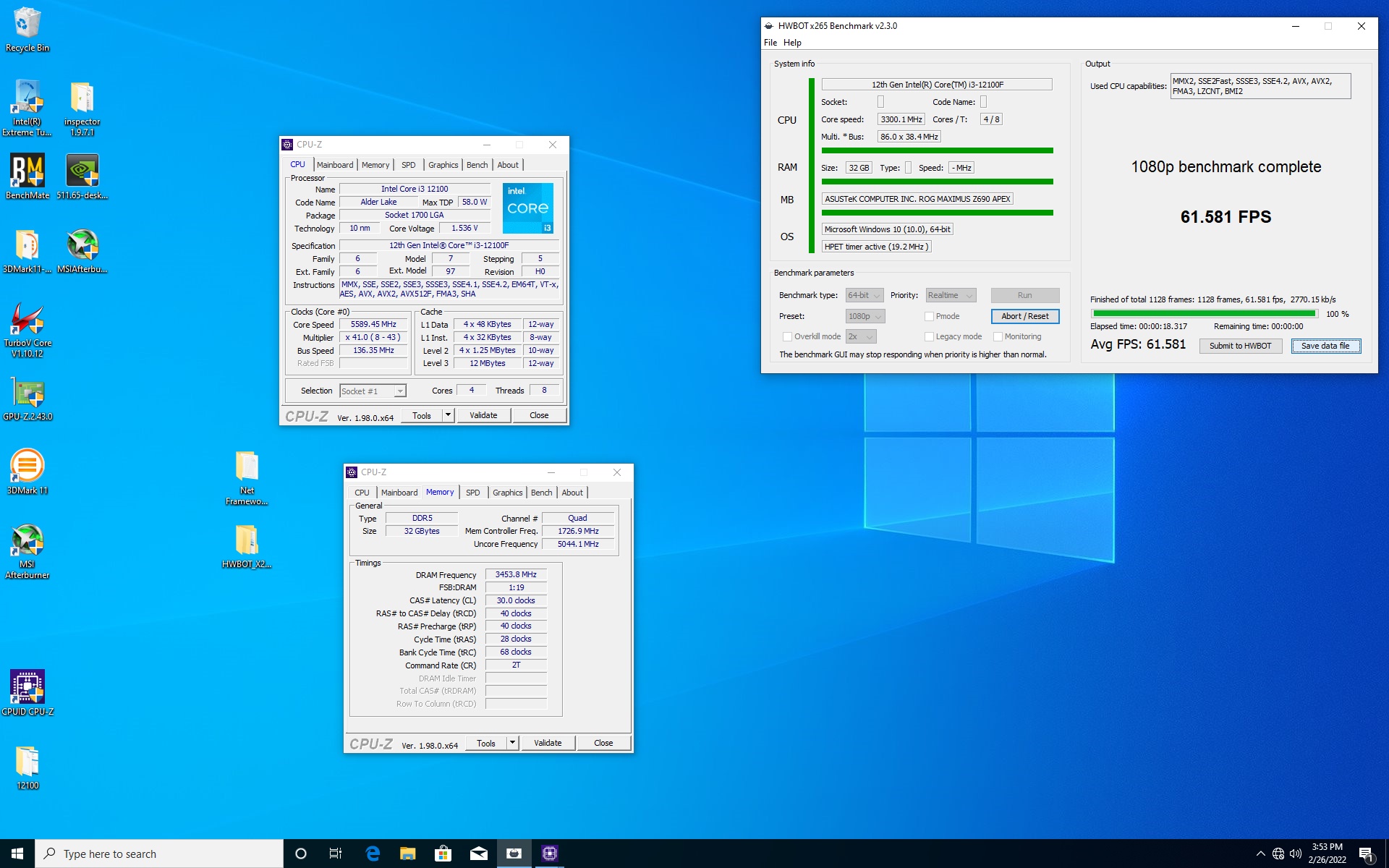
Task: Open the Help menu in HWBOT x265
Action: 792,43
